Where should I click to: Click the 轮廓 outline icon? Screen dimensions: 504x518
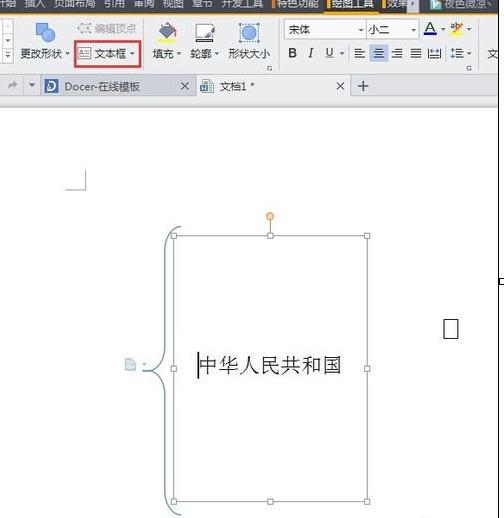click(x=205, y=33)
